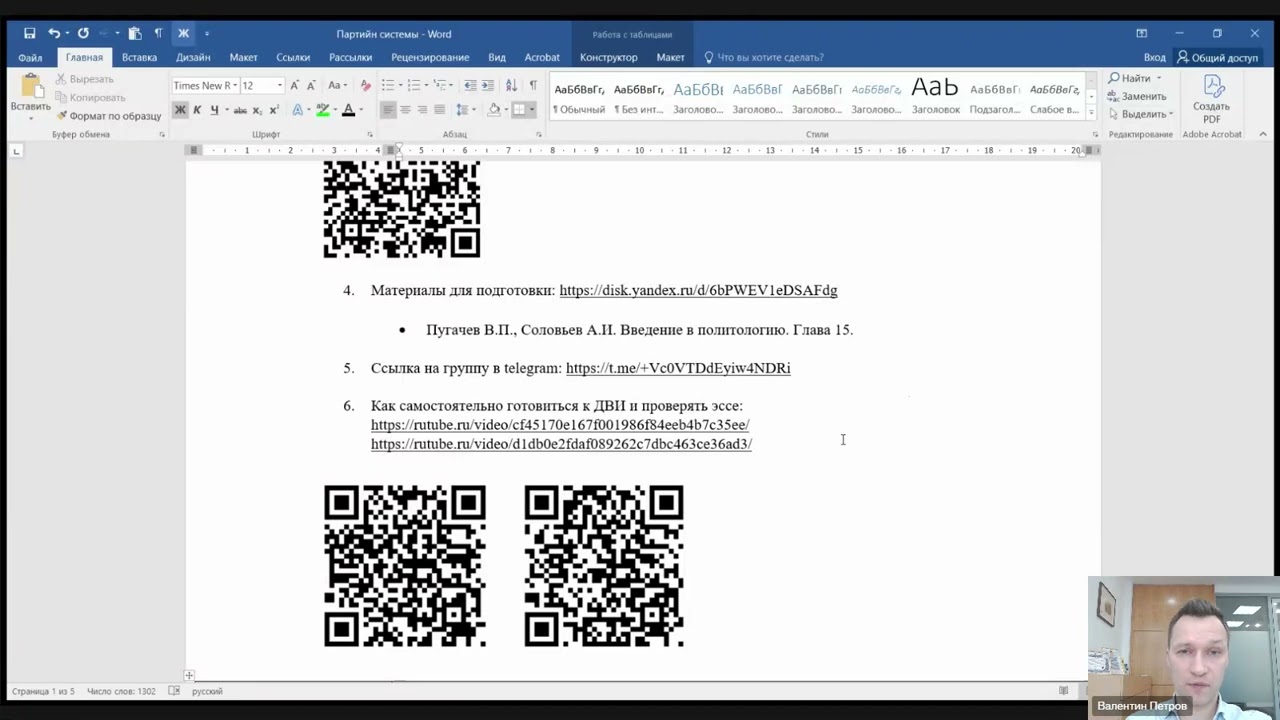Increase paragraph indent
This screenshot has width=1280, height=720.
[x=488, y=85]
